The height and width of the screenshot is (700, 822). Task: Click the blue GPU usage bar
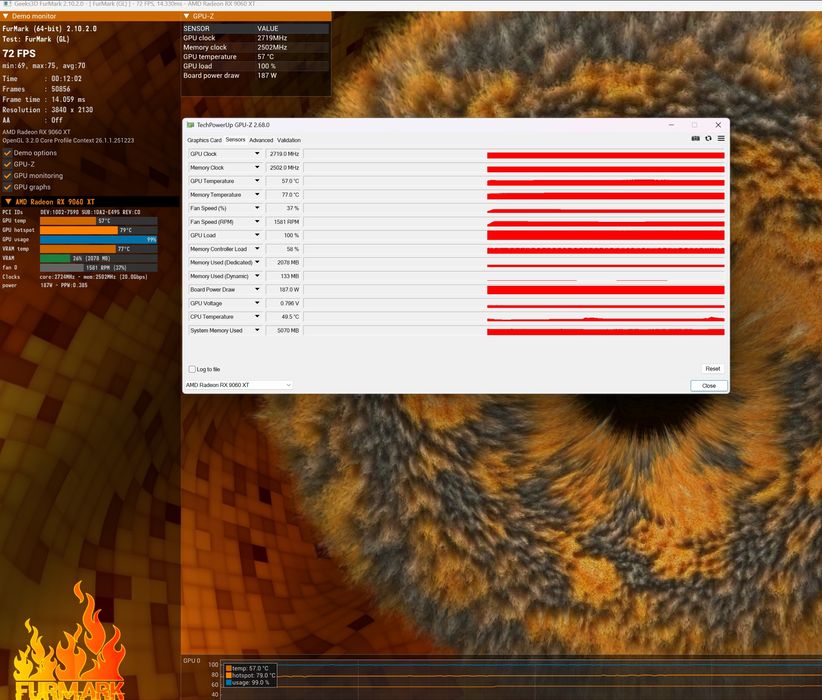point(99,240)
